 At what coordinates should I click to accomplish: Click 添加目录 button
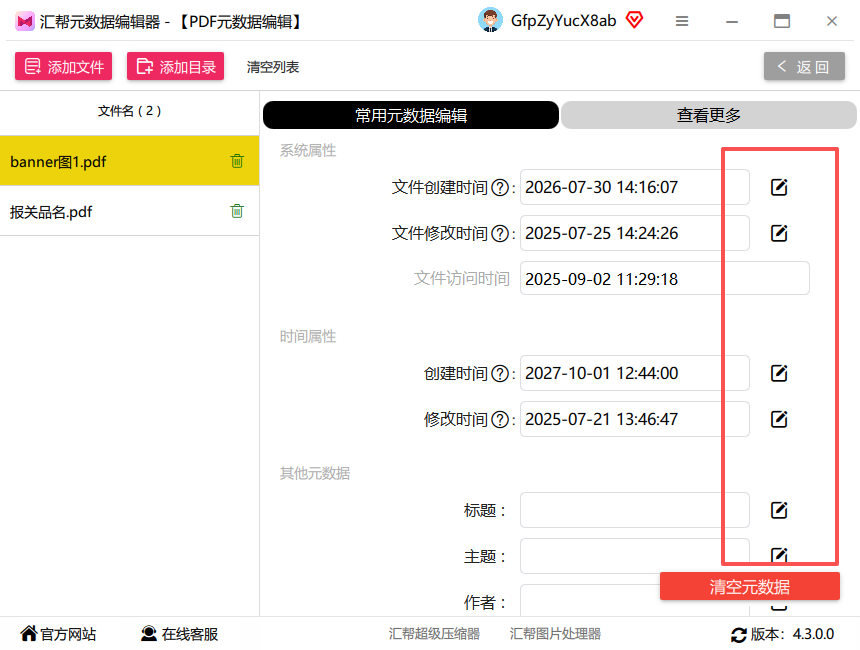[176, 66]
